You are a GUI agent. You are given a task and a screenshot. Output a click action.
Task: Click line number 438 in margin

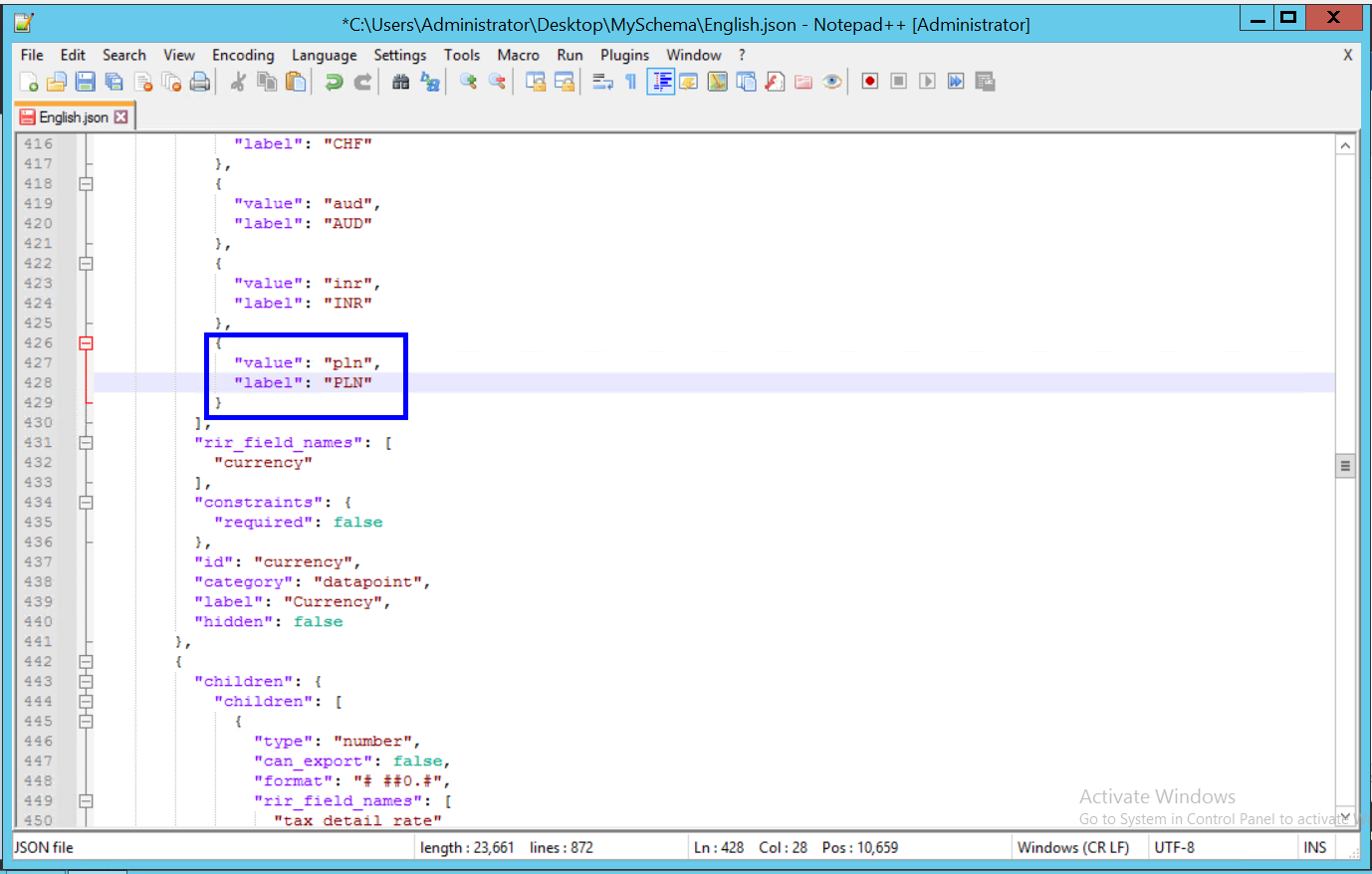39,582
